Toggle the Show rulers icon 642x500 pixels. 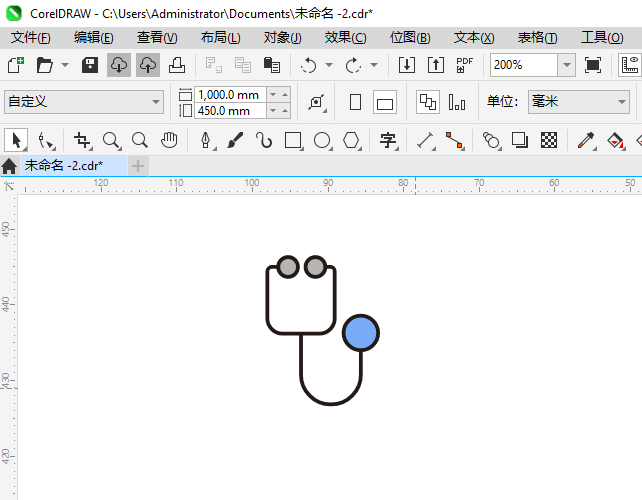click(630, 65)
